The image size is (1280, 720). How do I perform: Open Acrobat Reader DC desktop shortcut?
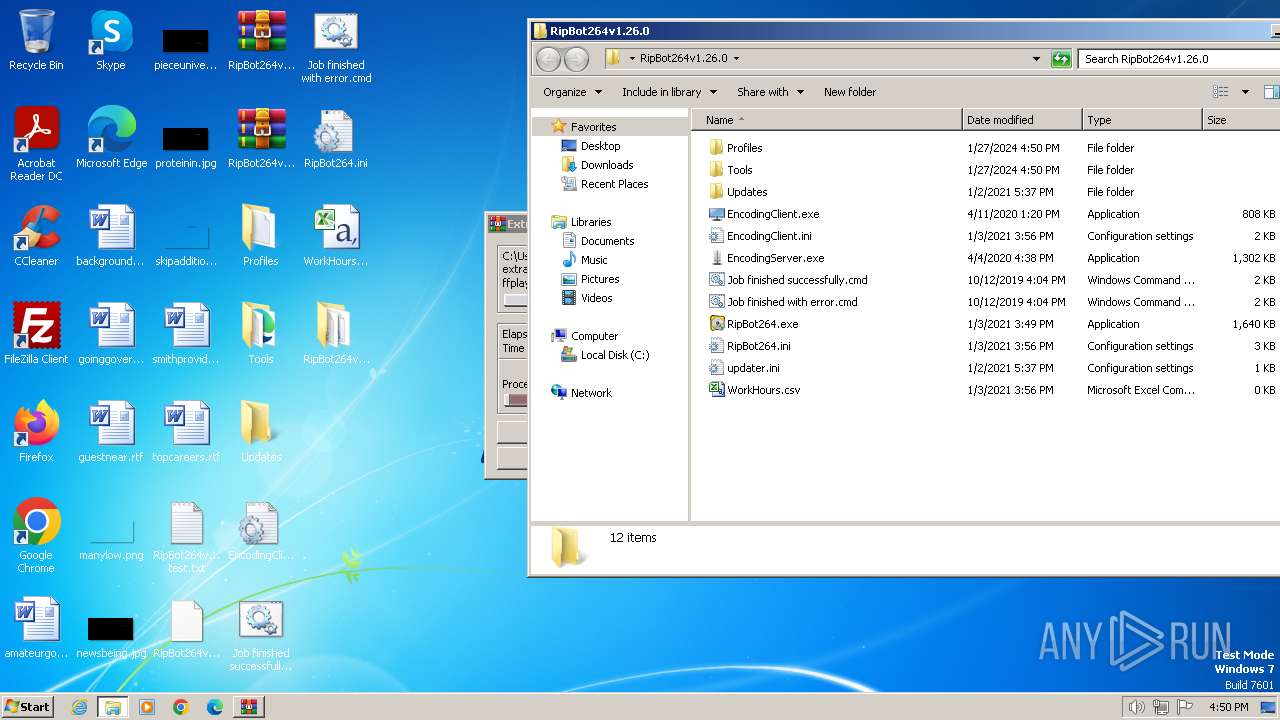36,145
